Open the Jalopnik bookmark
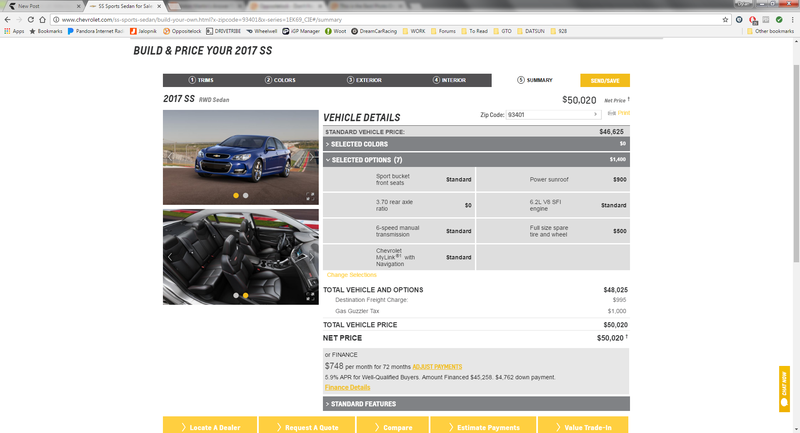The height and width of the screenshot is (433, 800). pyautogui.click(x=143, y=31)
